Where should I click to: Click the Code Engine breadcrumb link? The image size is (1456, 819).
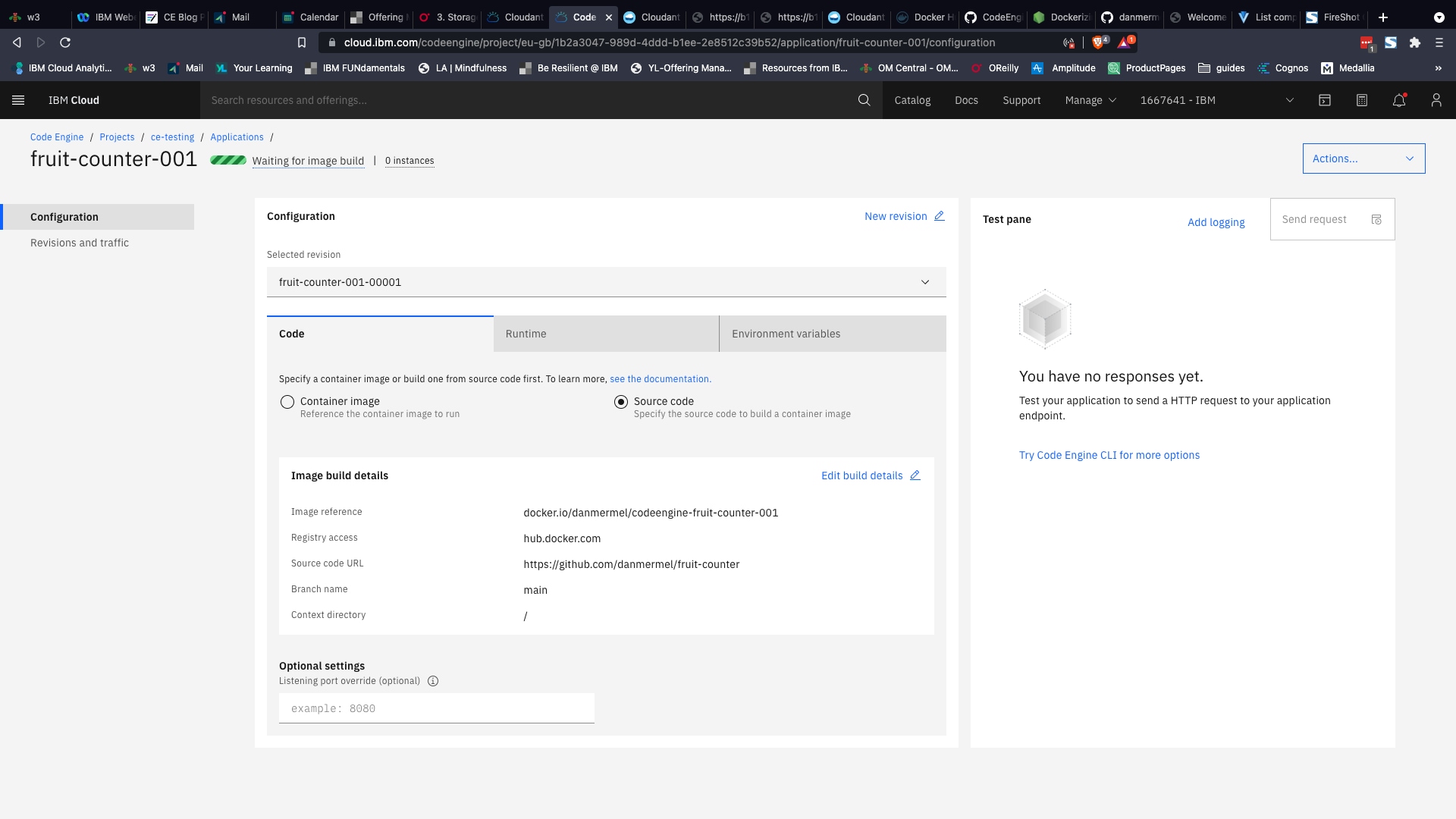click(x=57, y=137)
